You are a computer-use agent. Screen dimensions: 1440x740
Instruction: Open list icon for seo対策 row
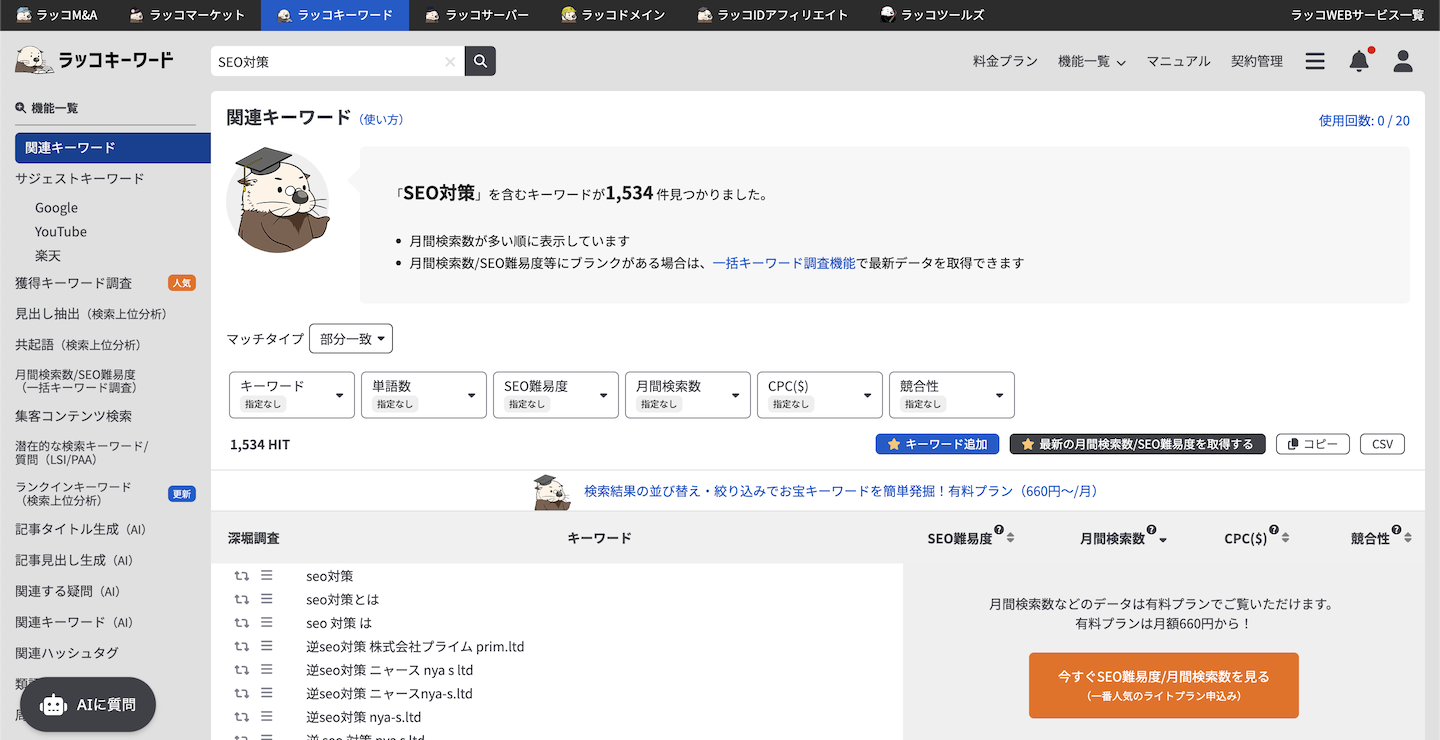pos(267,575)
